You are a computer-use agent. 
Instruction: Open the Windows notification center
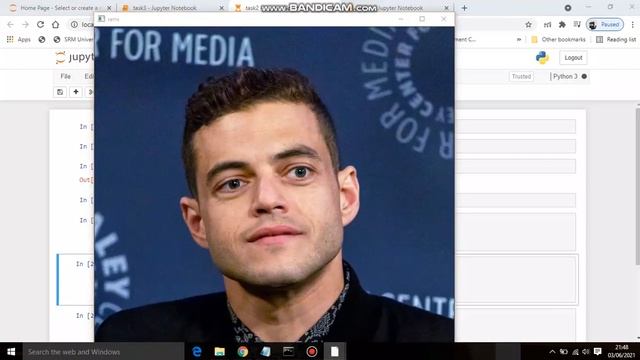point(598,351)
